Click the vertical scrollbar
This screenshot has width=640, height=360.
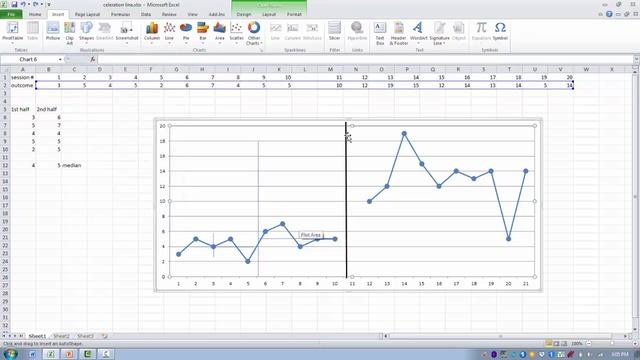[636, 197]
